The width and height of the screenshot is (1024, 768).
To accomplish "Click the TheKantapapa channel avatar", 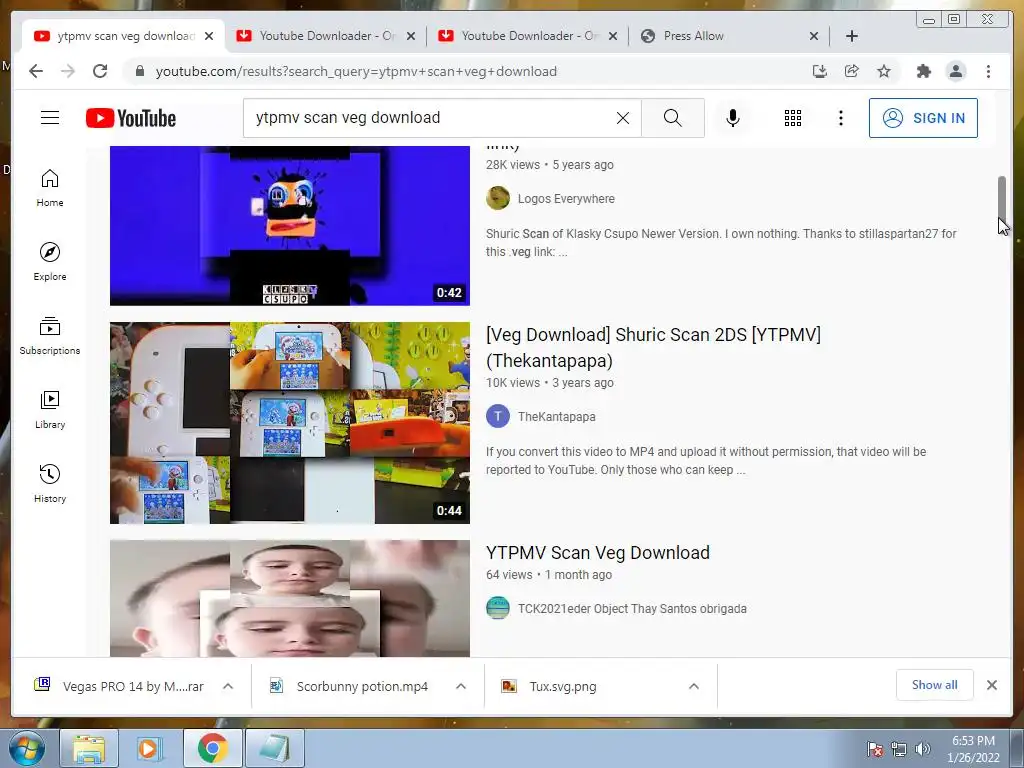I will tap(498, 416).
